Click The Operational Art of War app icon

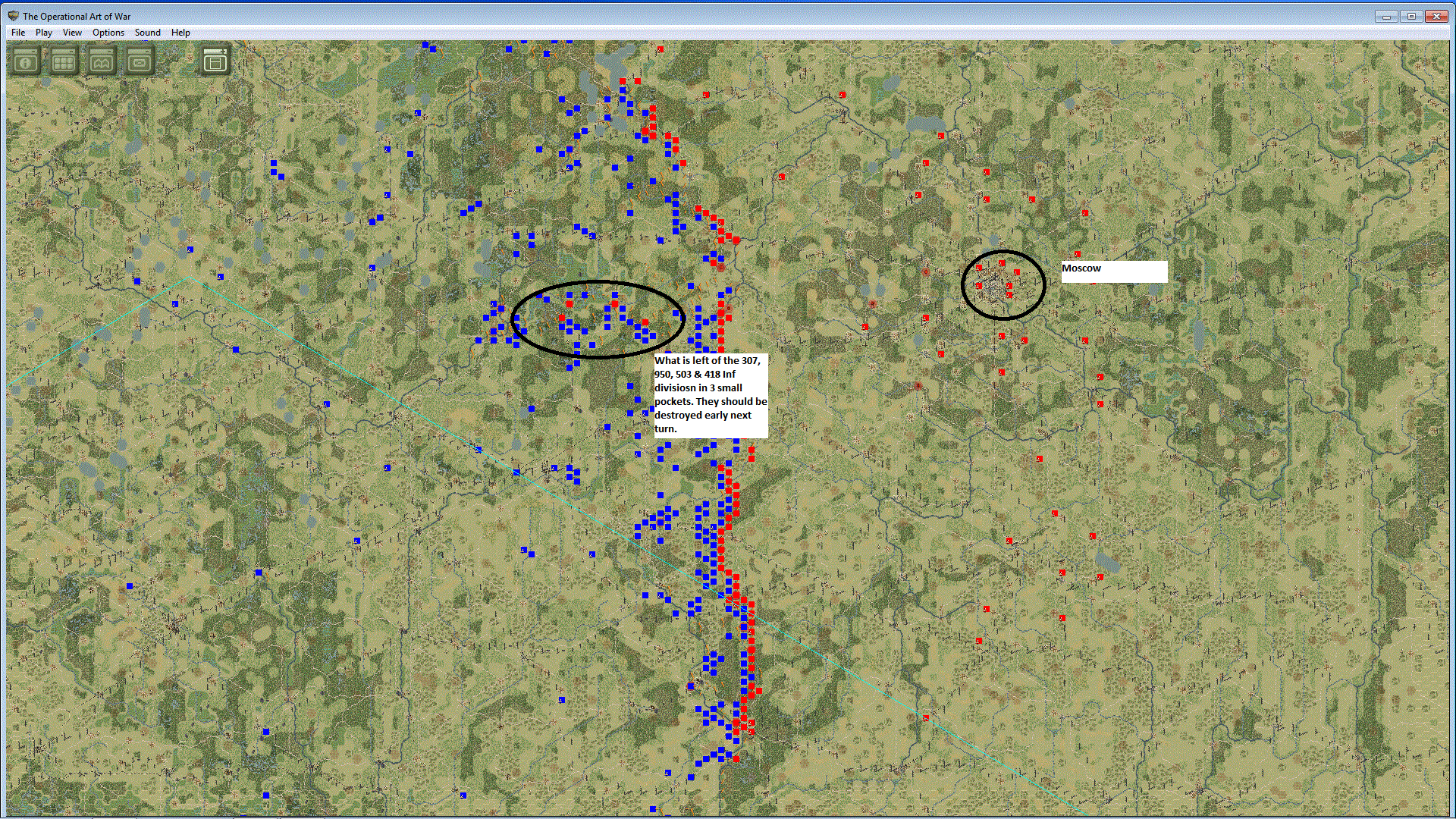click(13, 16)
